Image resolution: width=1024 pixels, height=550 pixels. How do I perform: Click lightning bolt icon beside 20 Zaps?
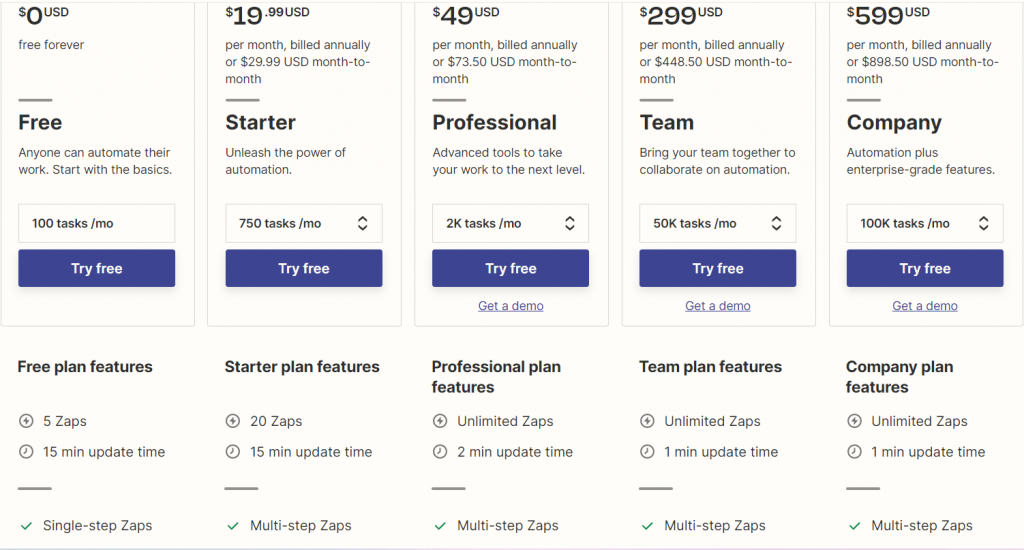(x=233, y=421)
